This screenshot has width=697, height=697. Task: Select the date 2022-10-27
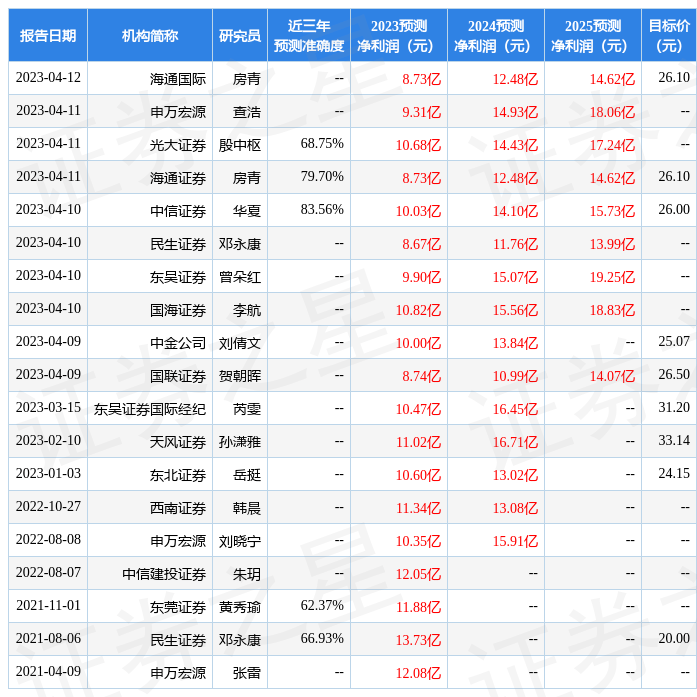(x=48, y=506)
